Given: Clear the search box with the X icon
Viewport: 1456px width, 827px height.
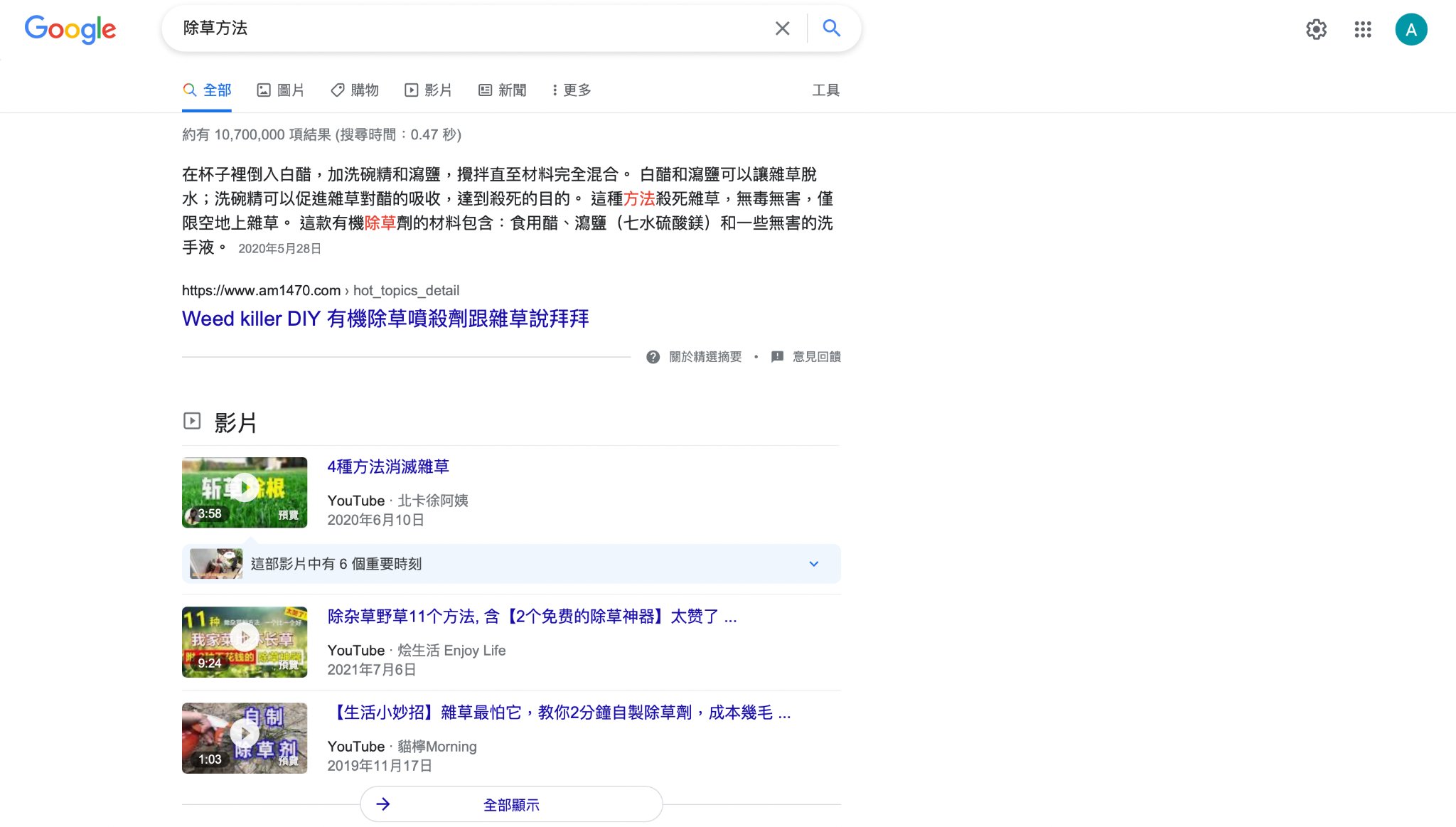Looking at the screenshot, I should (x=782, y=28).
